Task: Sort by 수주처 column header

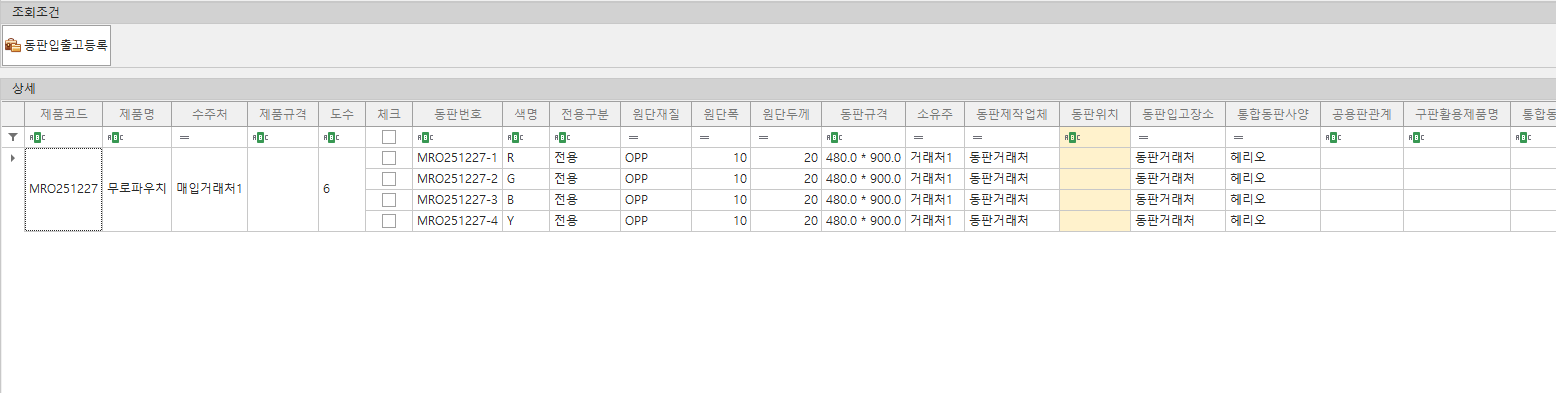Action: [209, 114]
